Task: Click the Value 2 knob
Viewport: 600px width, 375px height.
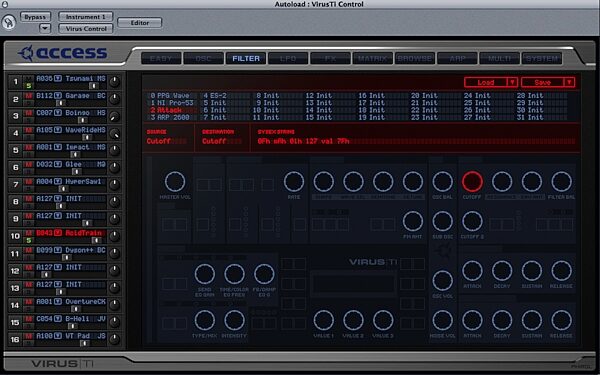Action: tap(353, 320)
